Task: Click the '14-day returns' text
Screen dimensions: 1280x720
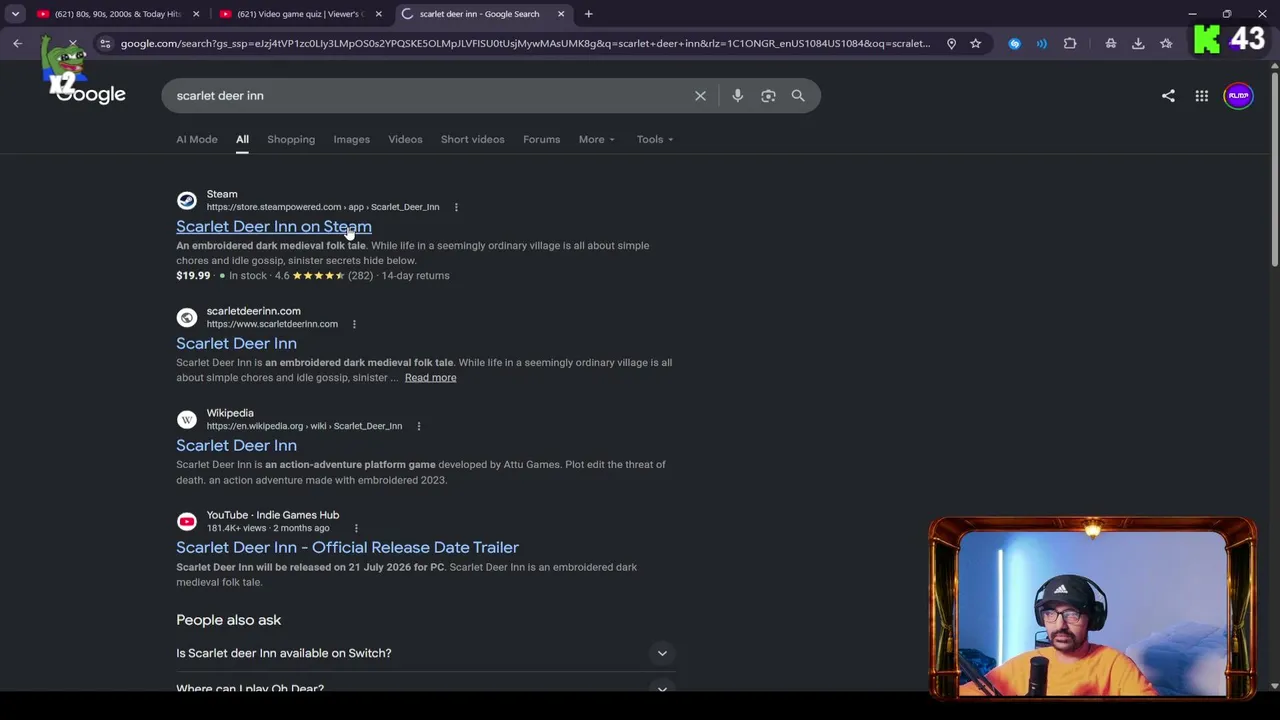Action: click(415, 276)
